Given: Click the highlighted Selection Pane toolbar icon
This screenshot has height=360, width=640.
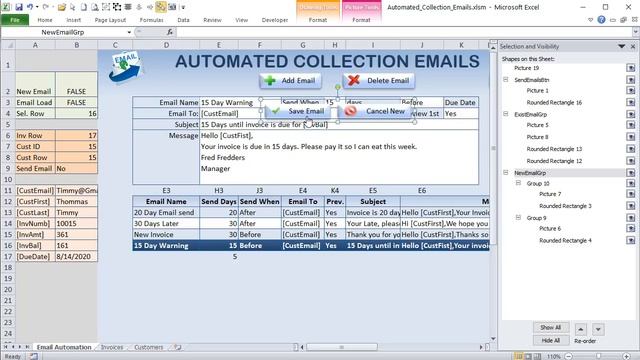Looking at the screenshot, I should (161, 7).
